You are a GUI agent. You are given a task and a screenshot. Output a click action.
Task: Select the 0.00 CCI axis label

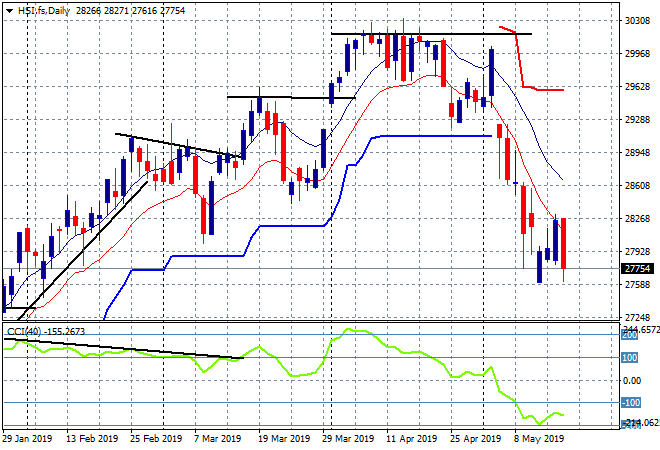pos(632,381)
